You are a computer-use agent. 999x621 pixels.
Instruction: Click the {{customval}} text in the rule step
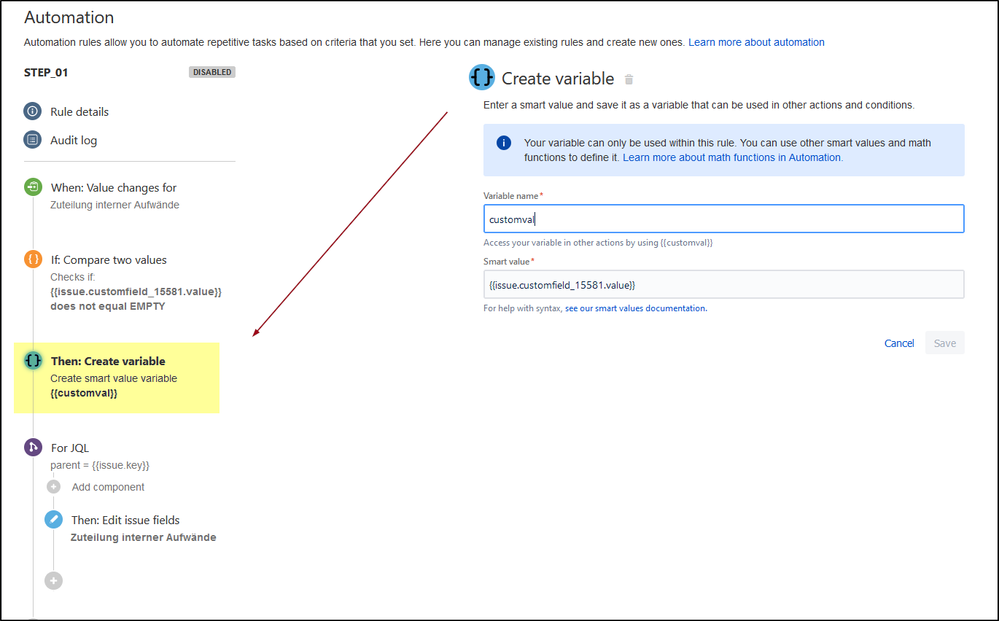[x=83, y=393]
